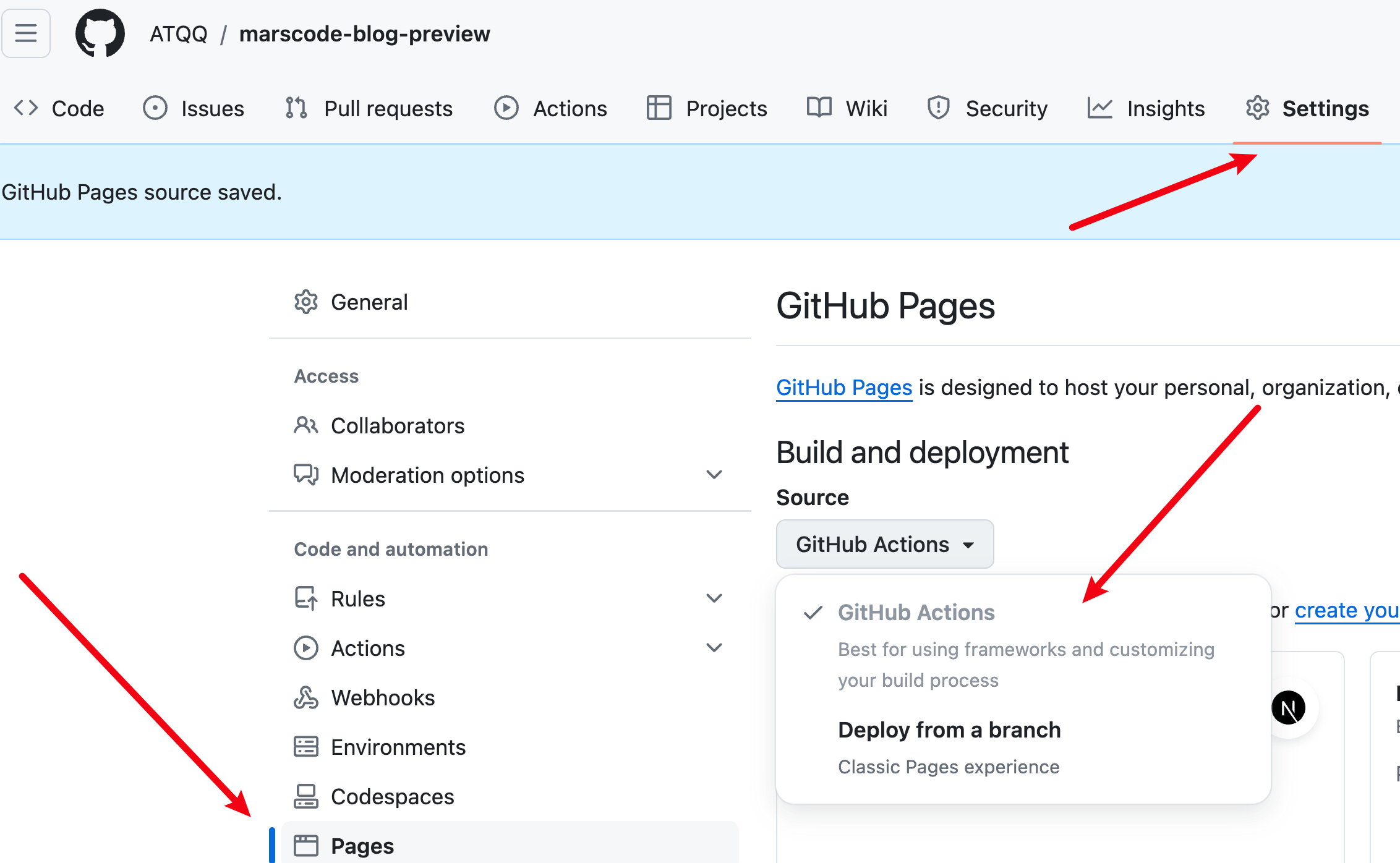Click the General gear icon in sidebar
Image resolution: width=1400 pixels, height=863 pixels.
306,302
